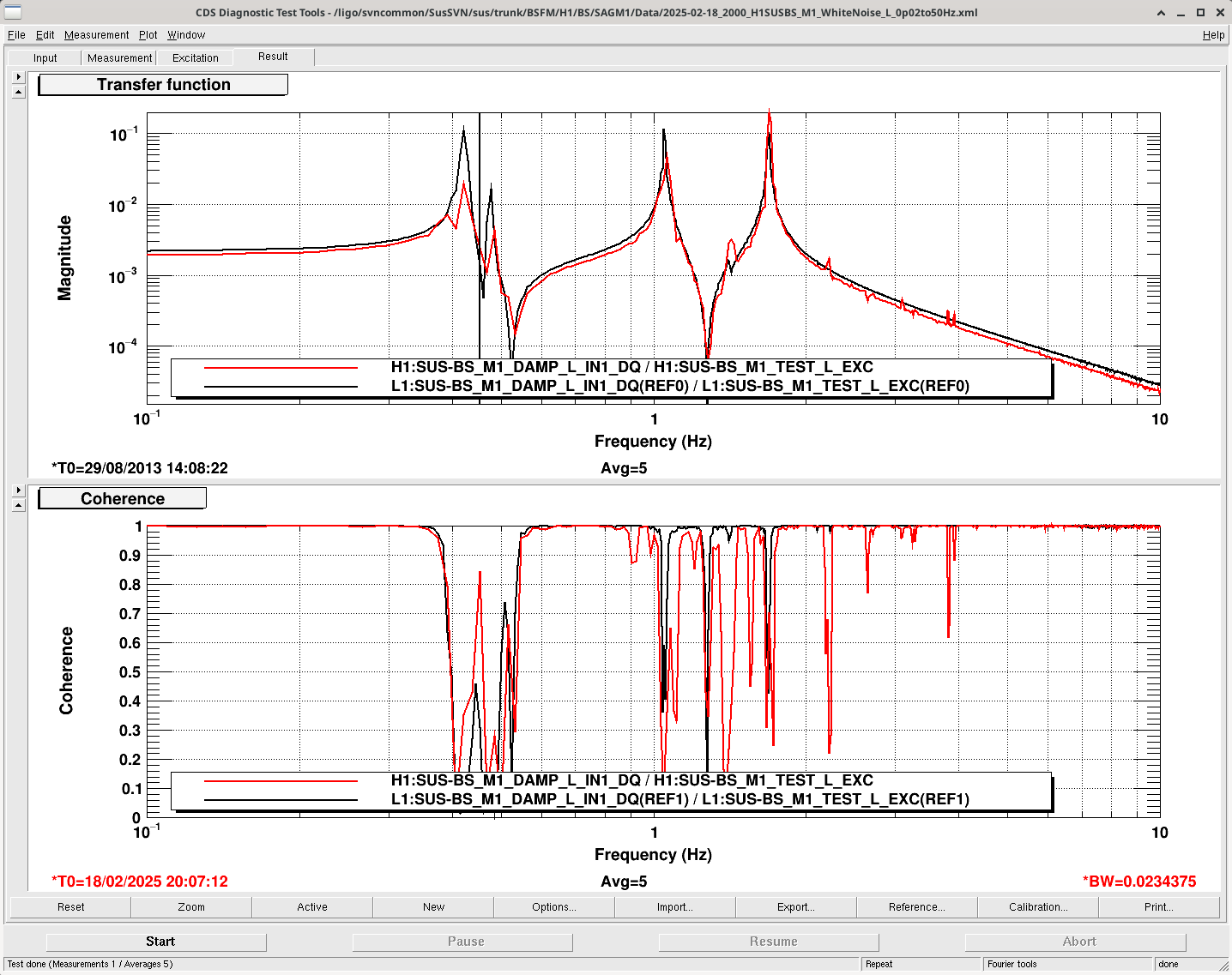Select the Result tab
Screen dimensions: 1232x975
[x=273, y=57]
